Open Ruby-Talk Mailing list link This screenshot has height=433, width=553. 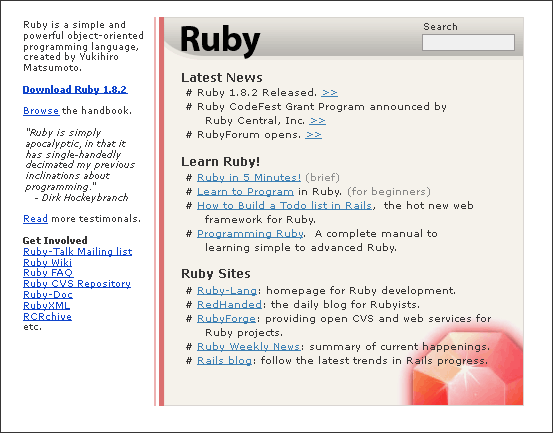tap(78, 252)
